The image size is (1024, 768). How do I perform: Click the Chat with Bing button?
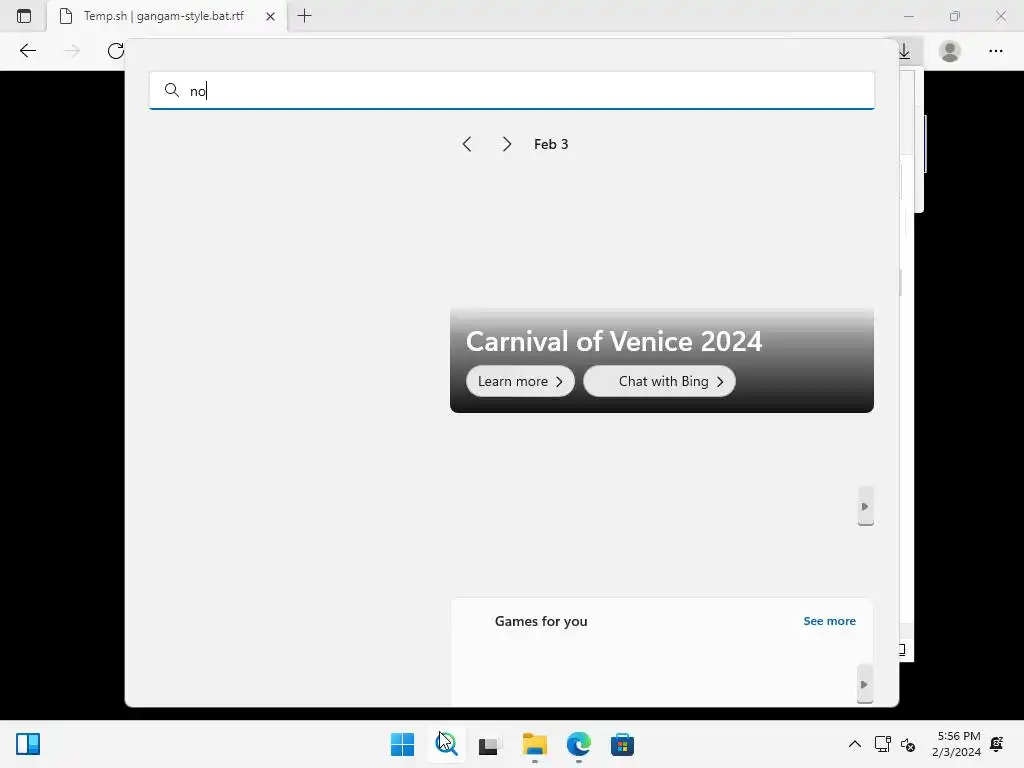pos(659,381)
